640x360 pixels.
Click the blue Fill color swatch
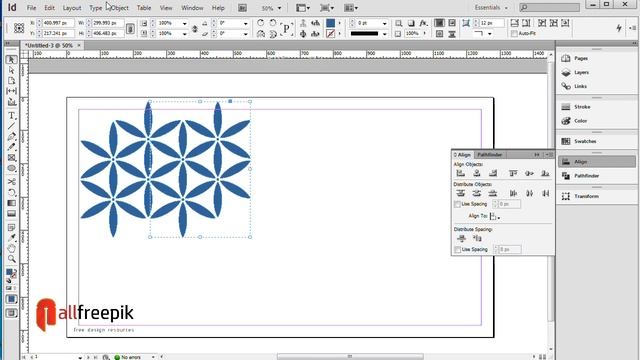[331, 23]
